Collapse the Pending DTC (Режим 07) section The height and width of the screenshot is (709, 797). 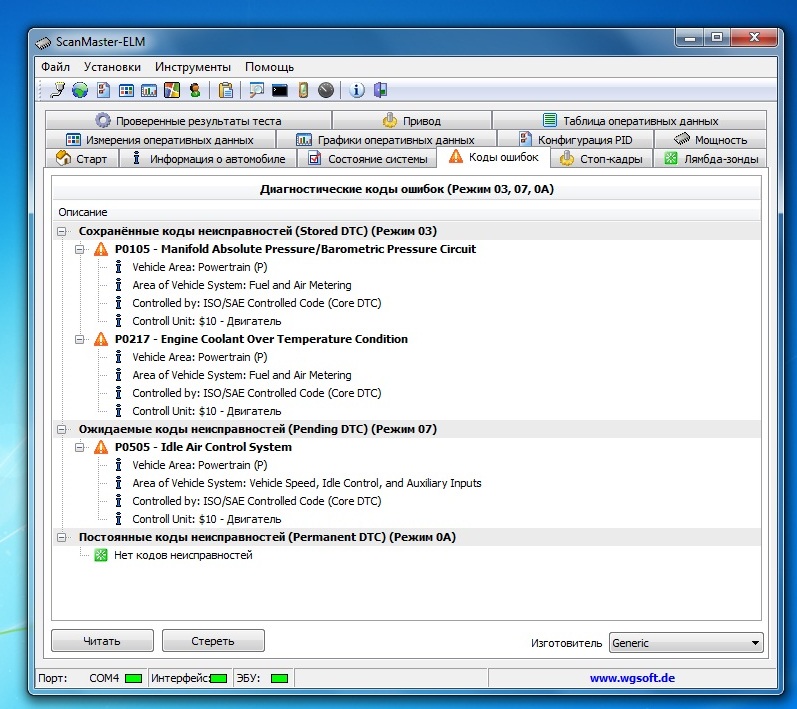click(x=63, y=429)
